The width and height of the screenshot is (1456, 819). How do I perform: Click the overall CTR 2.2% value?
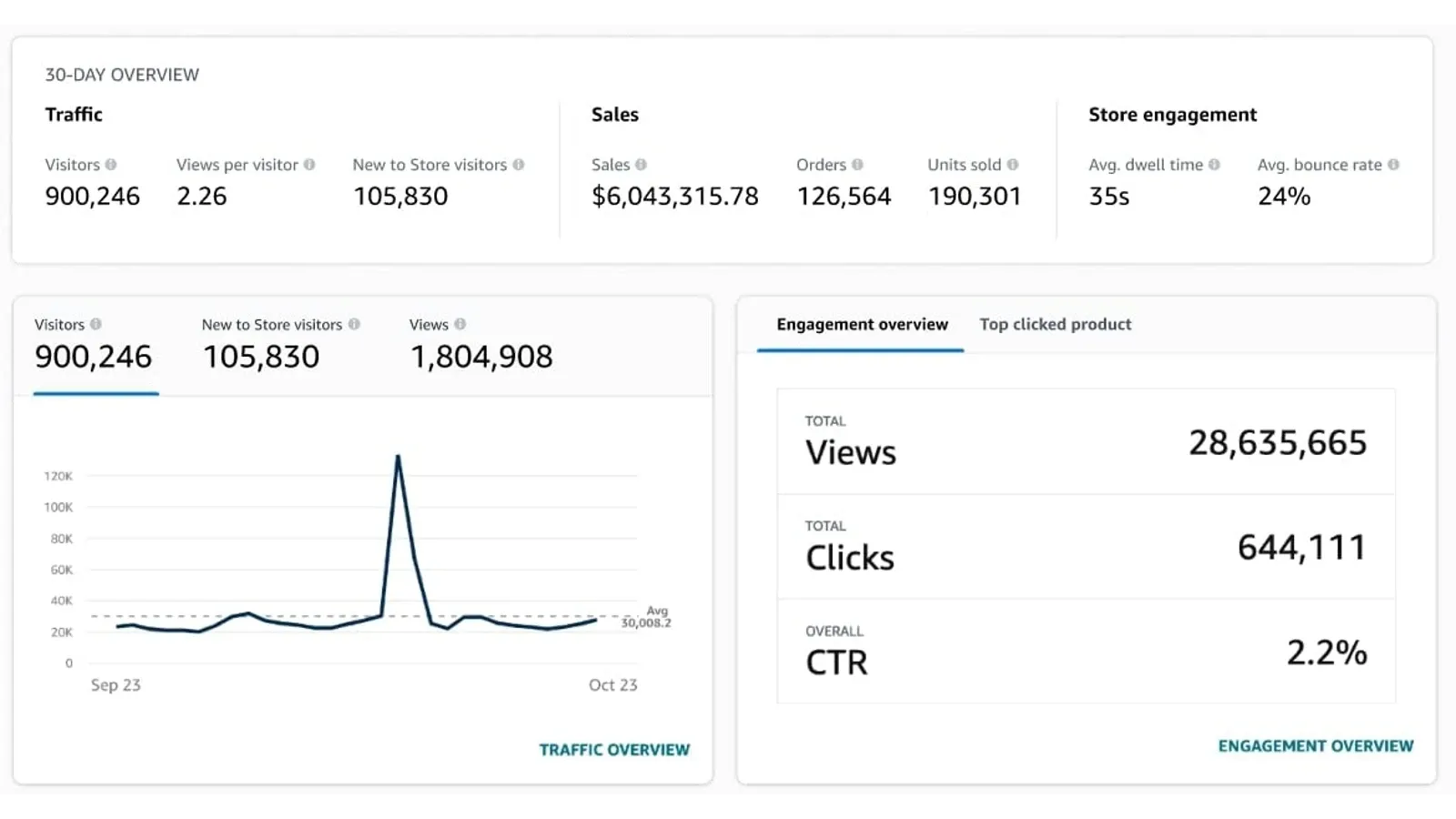tap(1327, 652)
